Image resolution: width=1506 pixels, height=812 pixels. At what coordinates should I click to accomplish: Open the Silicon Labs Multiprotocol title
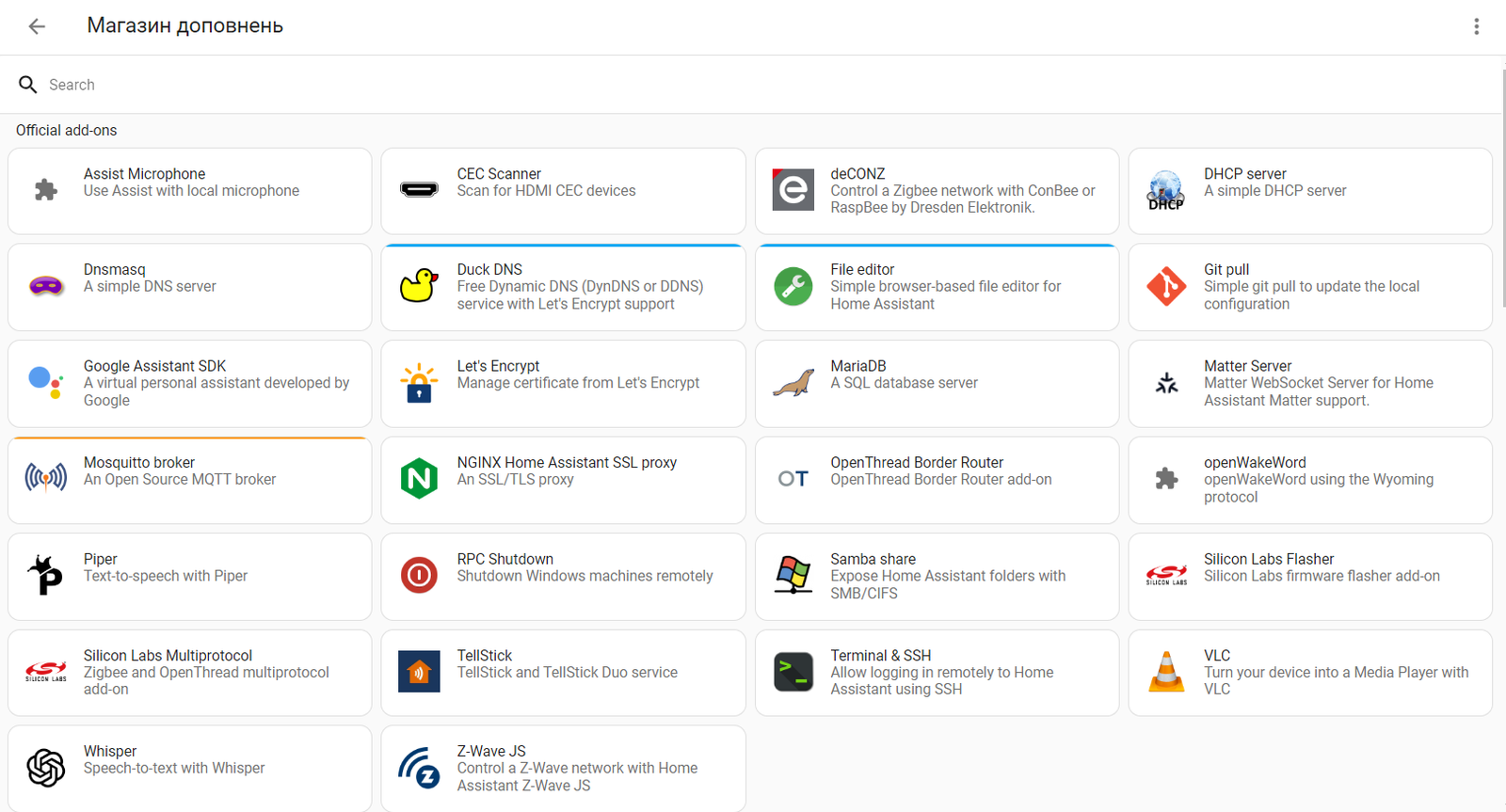168,656
